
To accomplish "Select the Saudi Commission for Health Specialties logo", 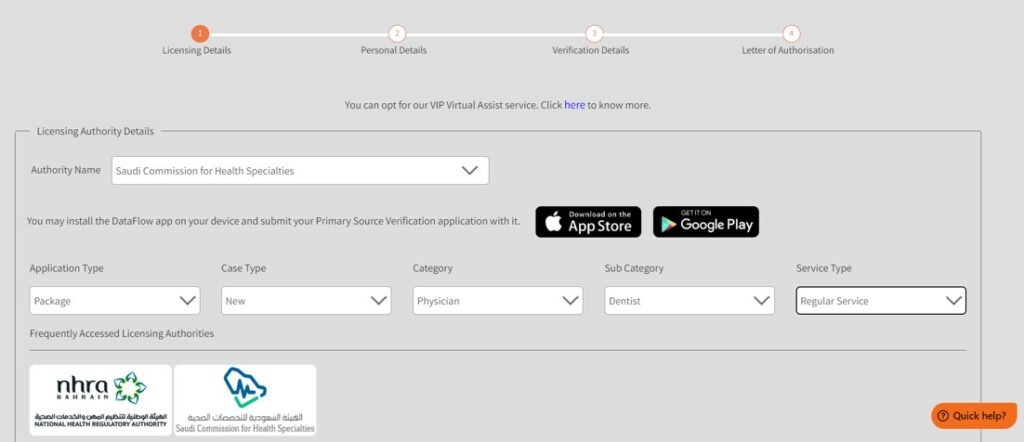I will pyautogui.click(x=245, y=400).
